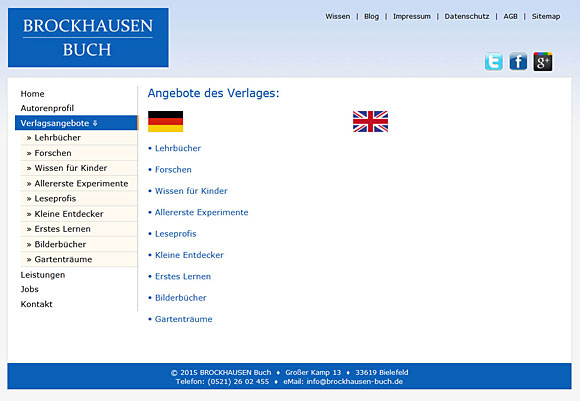Image resolution: width=580 pixels, height=401 pixels.
Task: Follow the blue Leseprofis link in content
Action: click(176, 234)
